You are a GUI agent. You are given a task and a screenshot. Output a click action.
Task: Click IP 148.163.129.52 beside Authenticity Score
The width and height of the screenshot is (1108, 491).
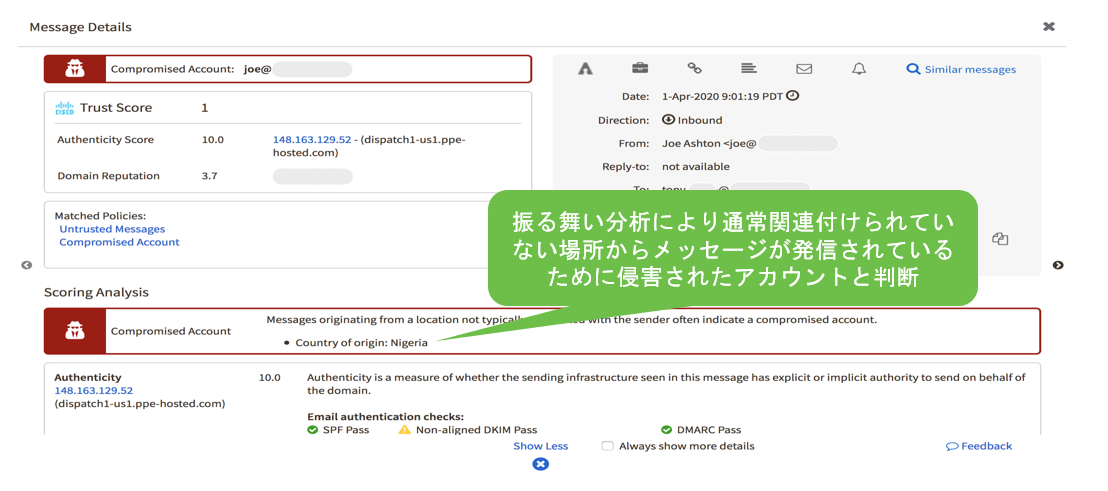point(312,140)
